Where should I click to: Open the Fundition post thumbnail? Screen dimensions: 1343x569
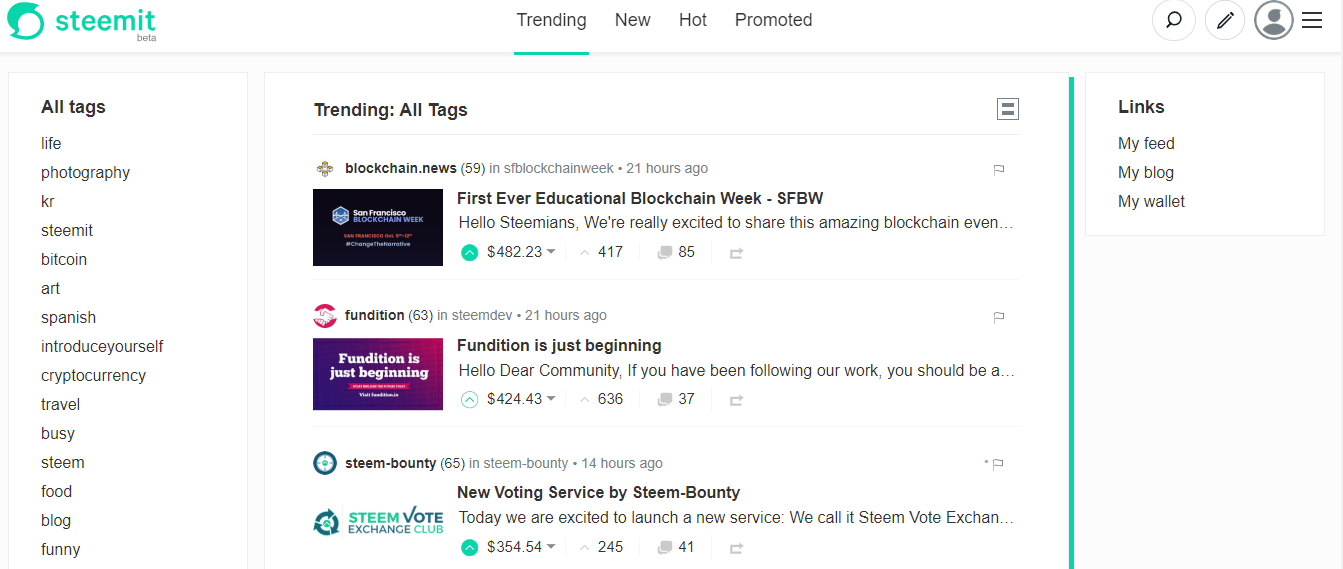[x=378, y=374]
